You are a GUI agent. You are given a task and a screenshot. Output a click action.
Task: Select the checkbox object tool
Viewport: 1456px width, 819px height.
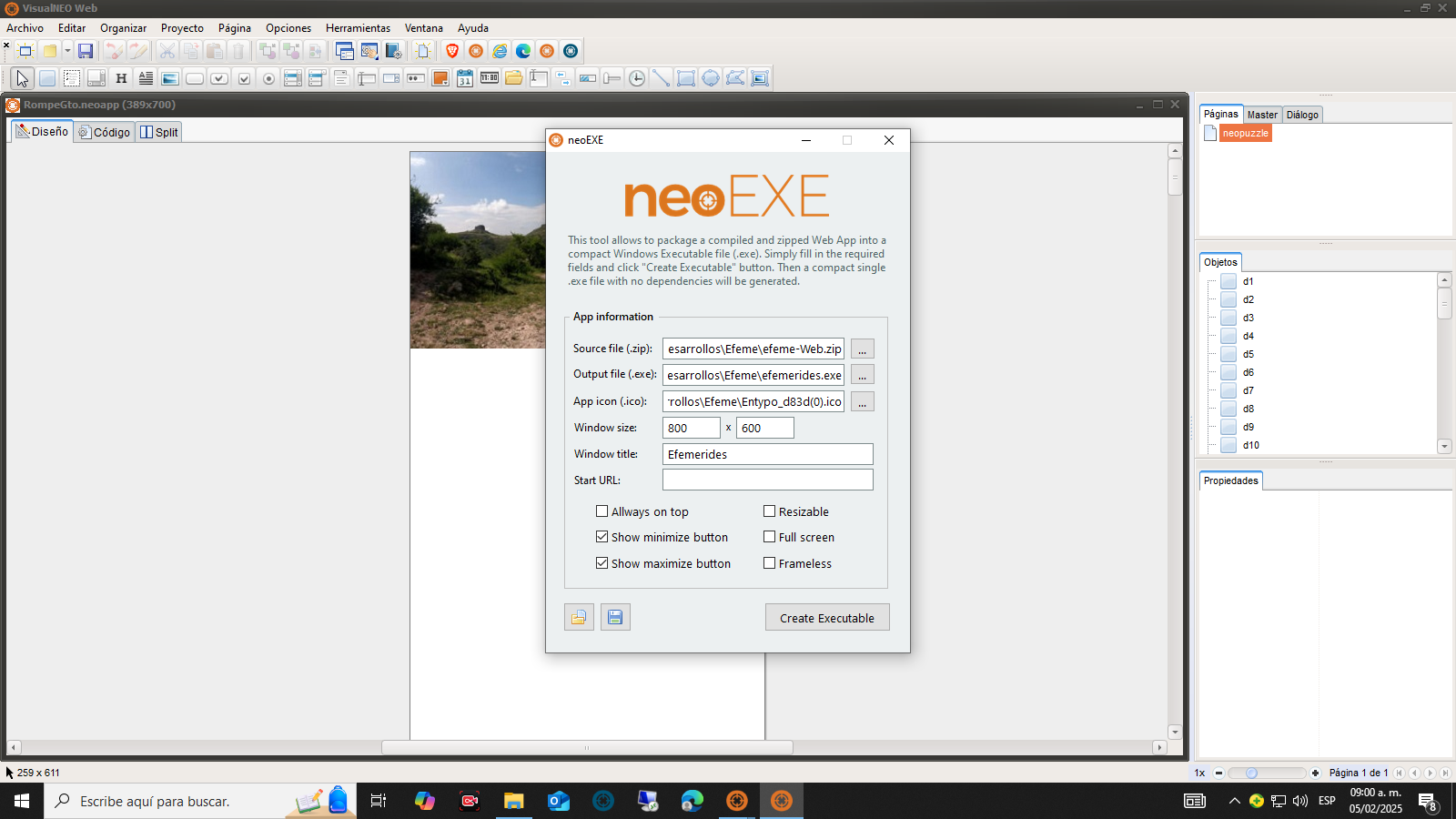(x=244, y=78)
